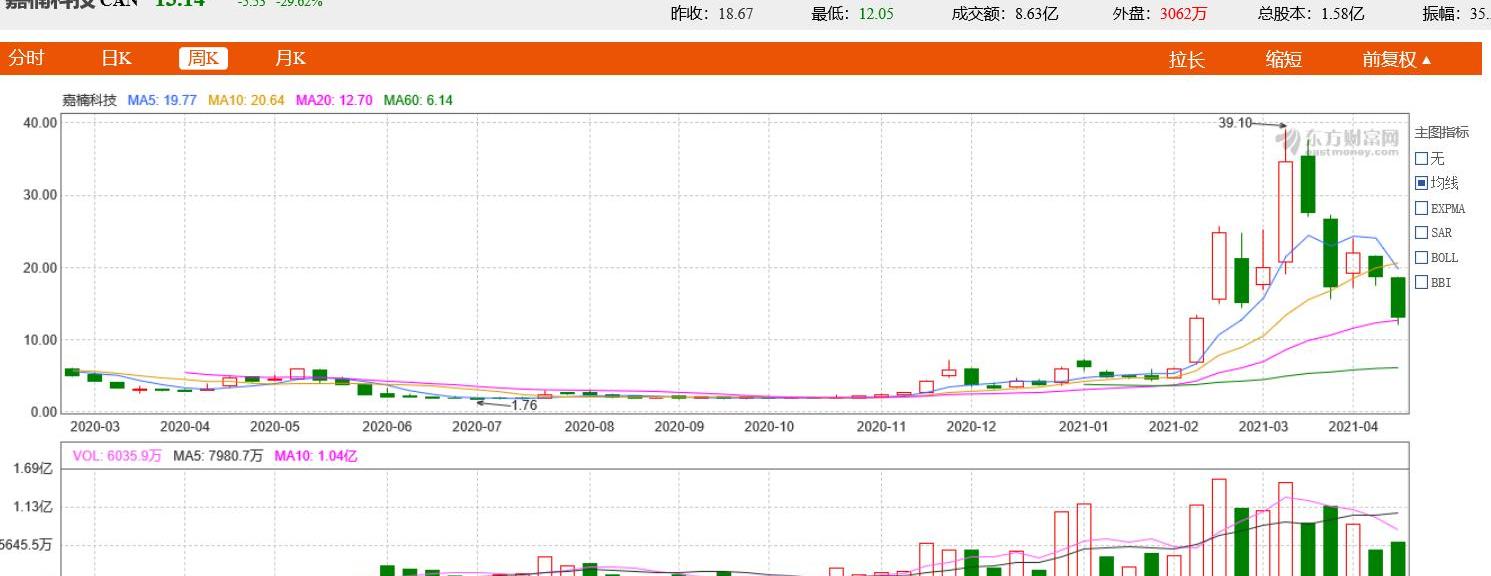
Task: Click the VOL: 6035.9万 volume legend
Action: click(x=118, y=456)
